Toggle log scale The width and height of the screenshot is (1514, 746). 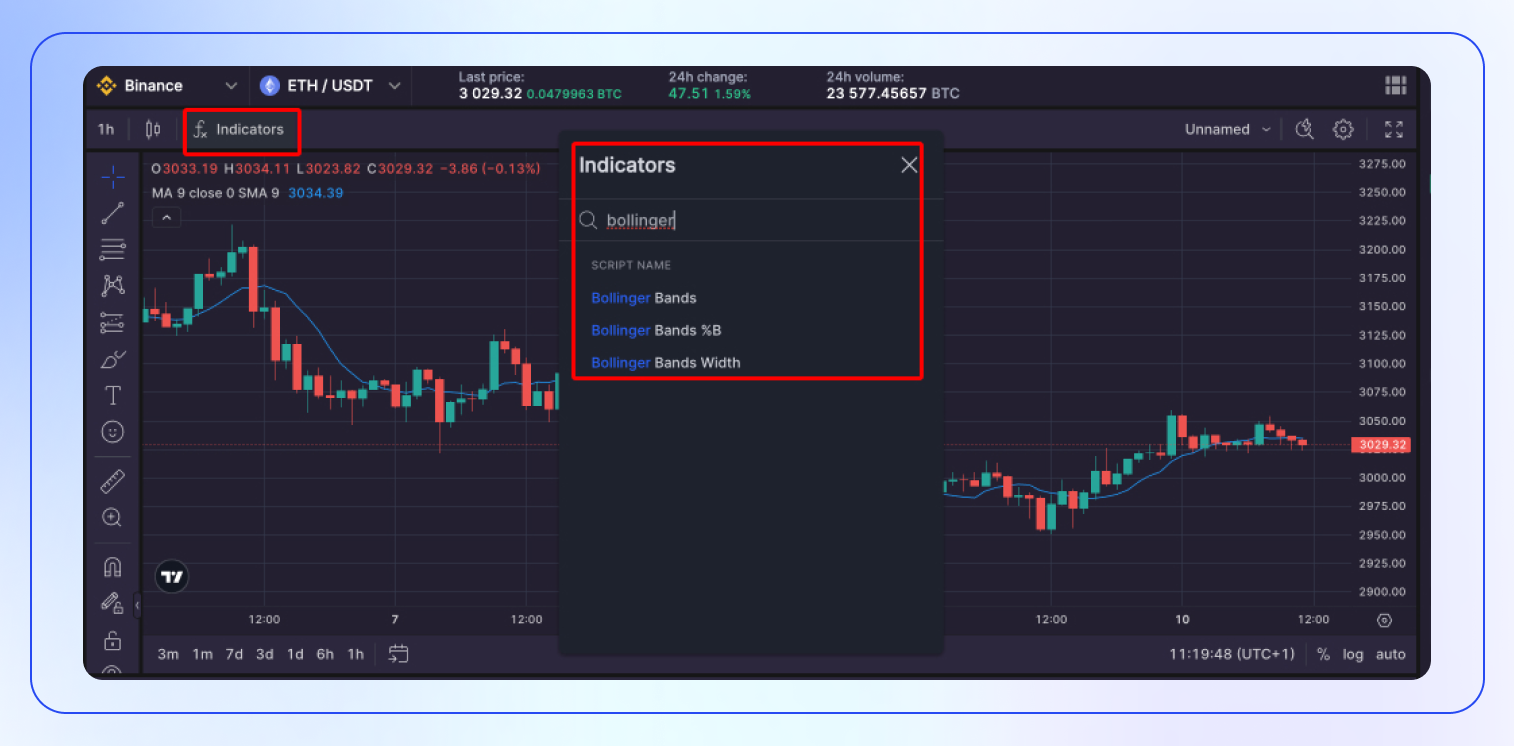1353,654
